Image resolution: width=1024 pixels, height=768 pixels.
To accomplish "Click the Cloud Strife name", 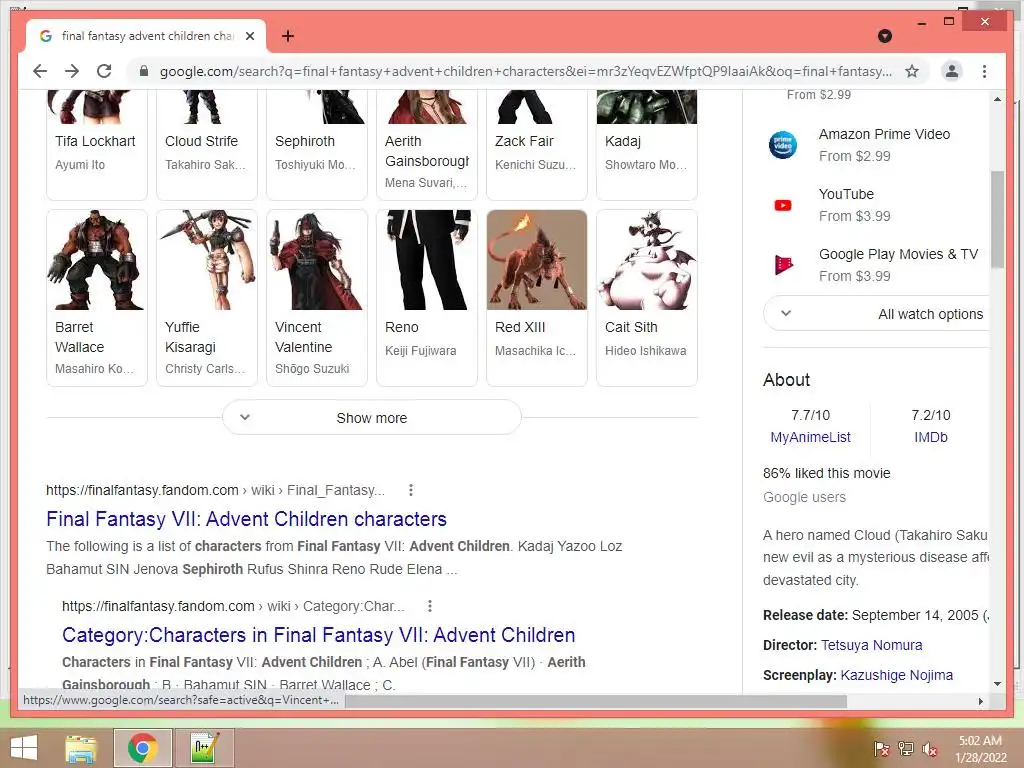I will tap(201, 141).
